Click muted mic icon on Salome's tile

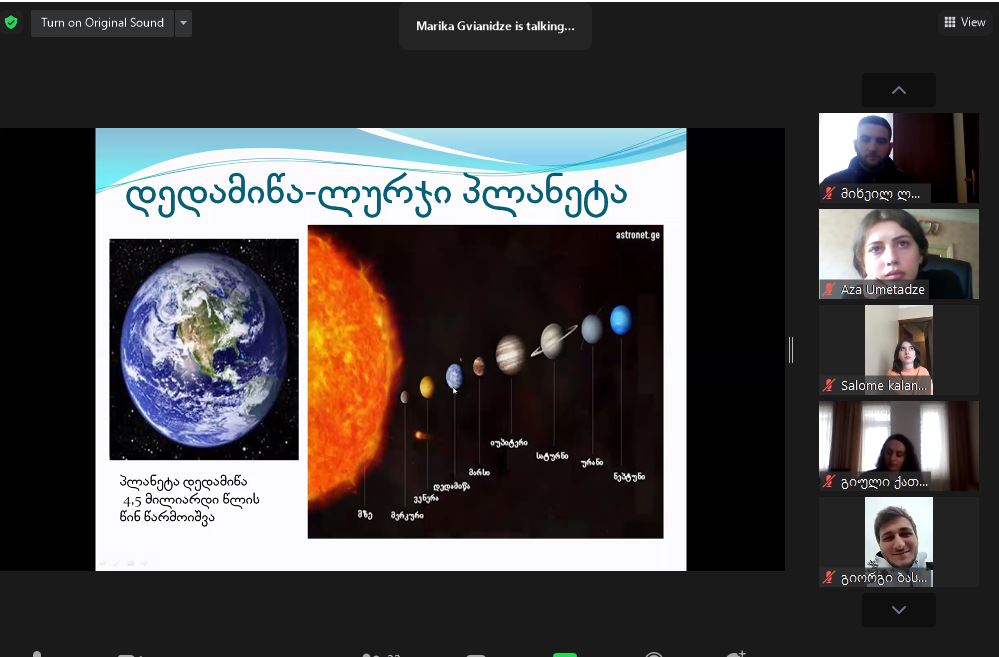[x=829, y=385]
